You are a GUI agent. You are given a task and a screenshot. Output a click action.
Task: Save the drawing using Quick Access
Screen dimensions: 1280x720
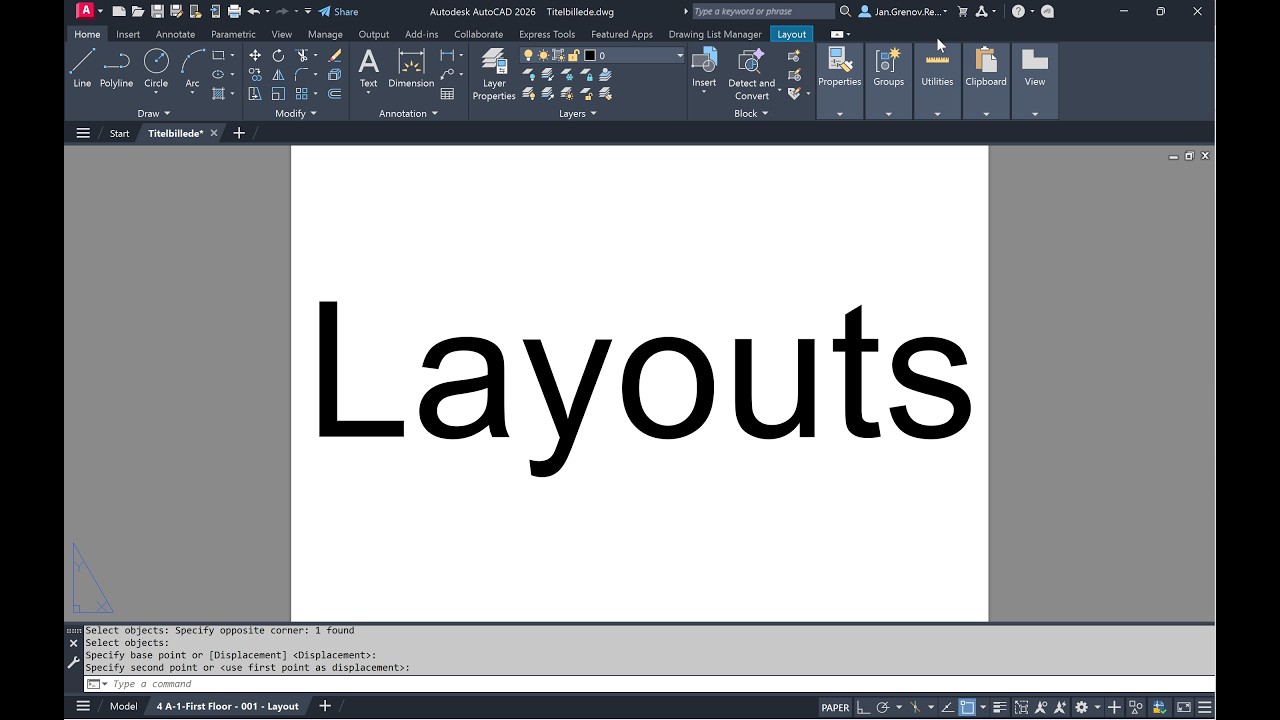point(157,12)
